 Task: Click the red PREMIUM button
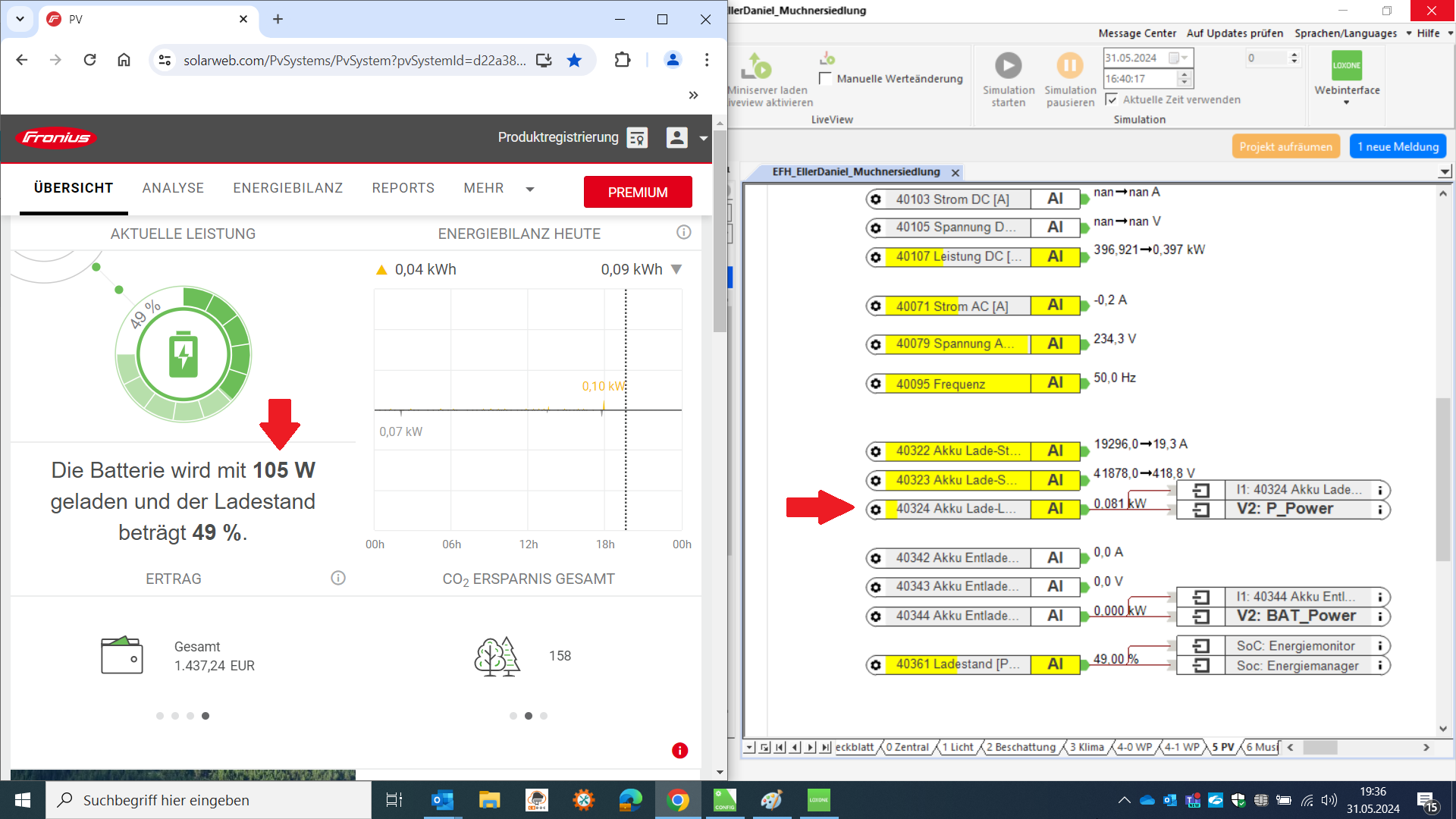(x=637, y=192)
